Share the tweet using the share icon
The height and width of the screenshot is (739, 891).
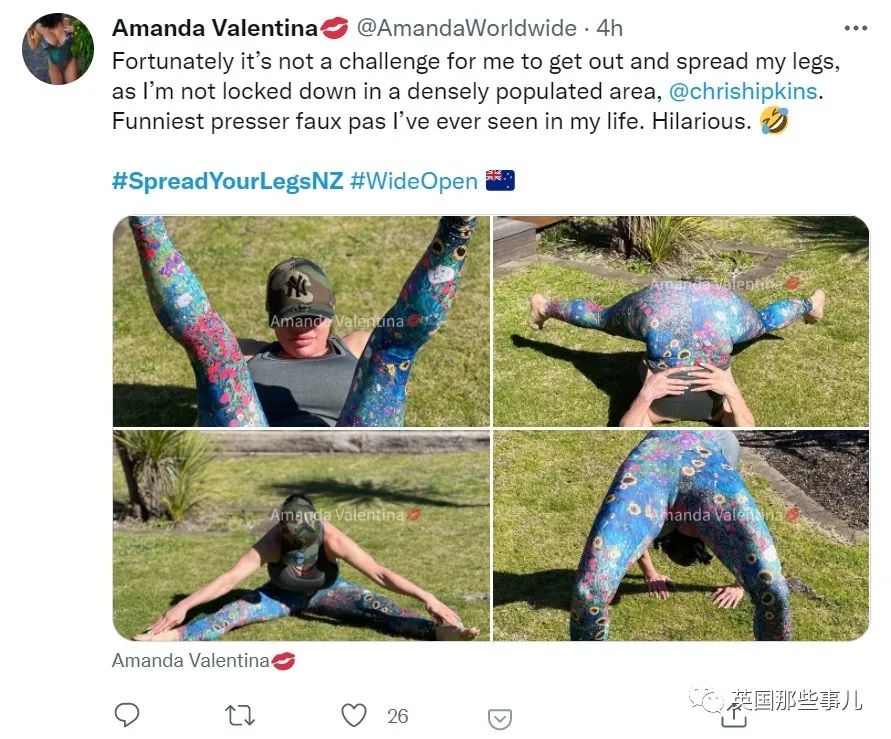(733, 713)
